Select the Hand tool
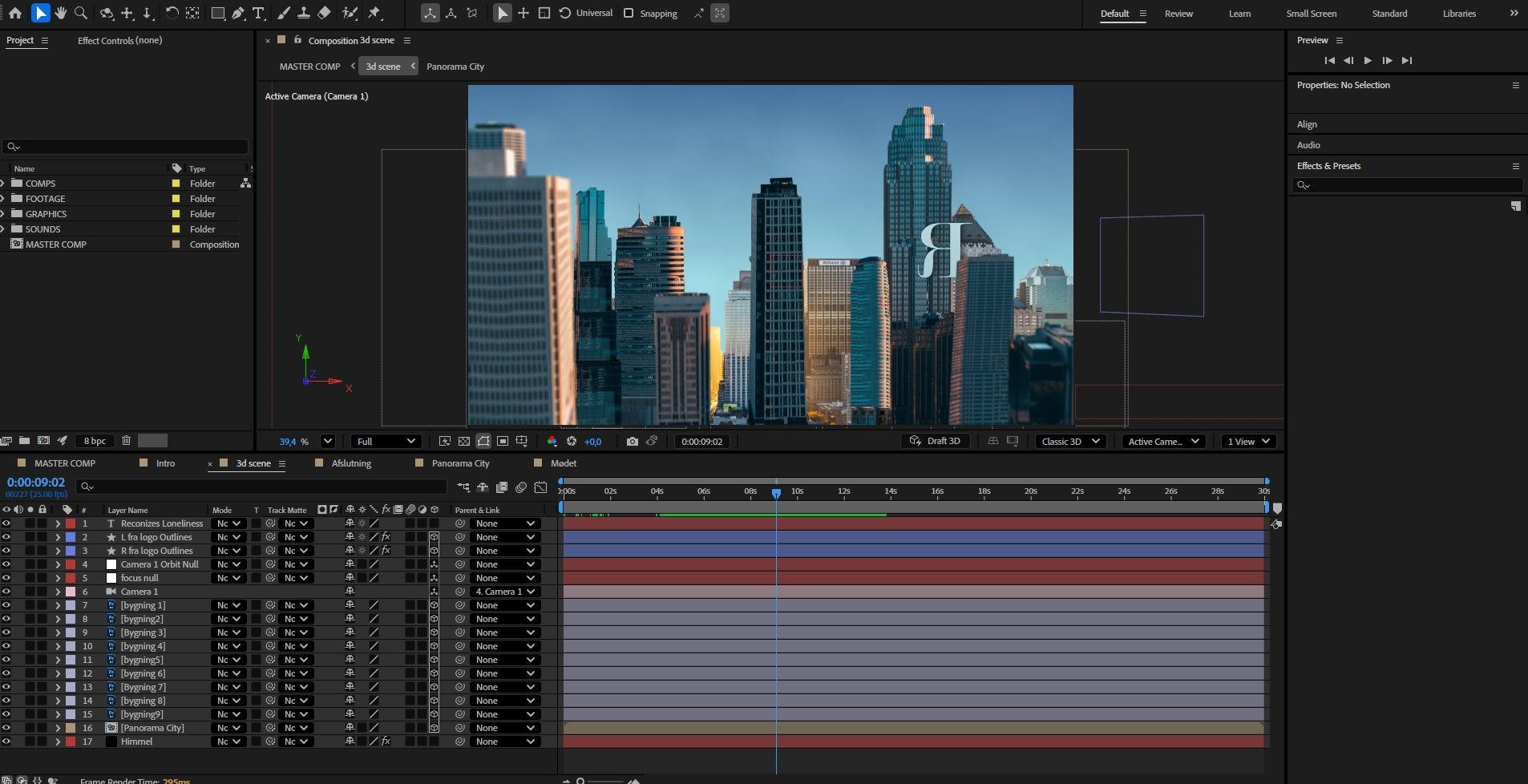 [60, 13]
